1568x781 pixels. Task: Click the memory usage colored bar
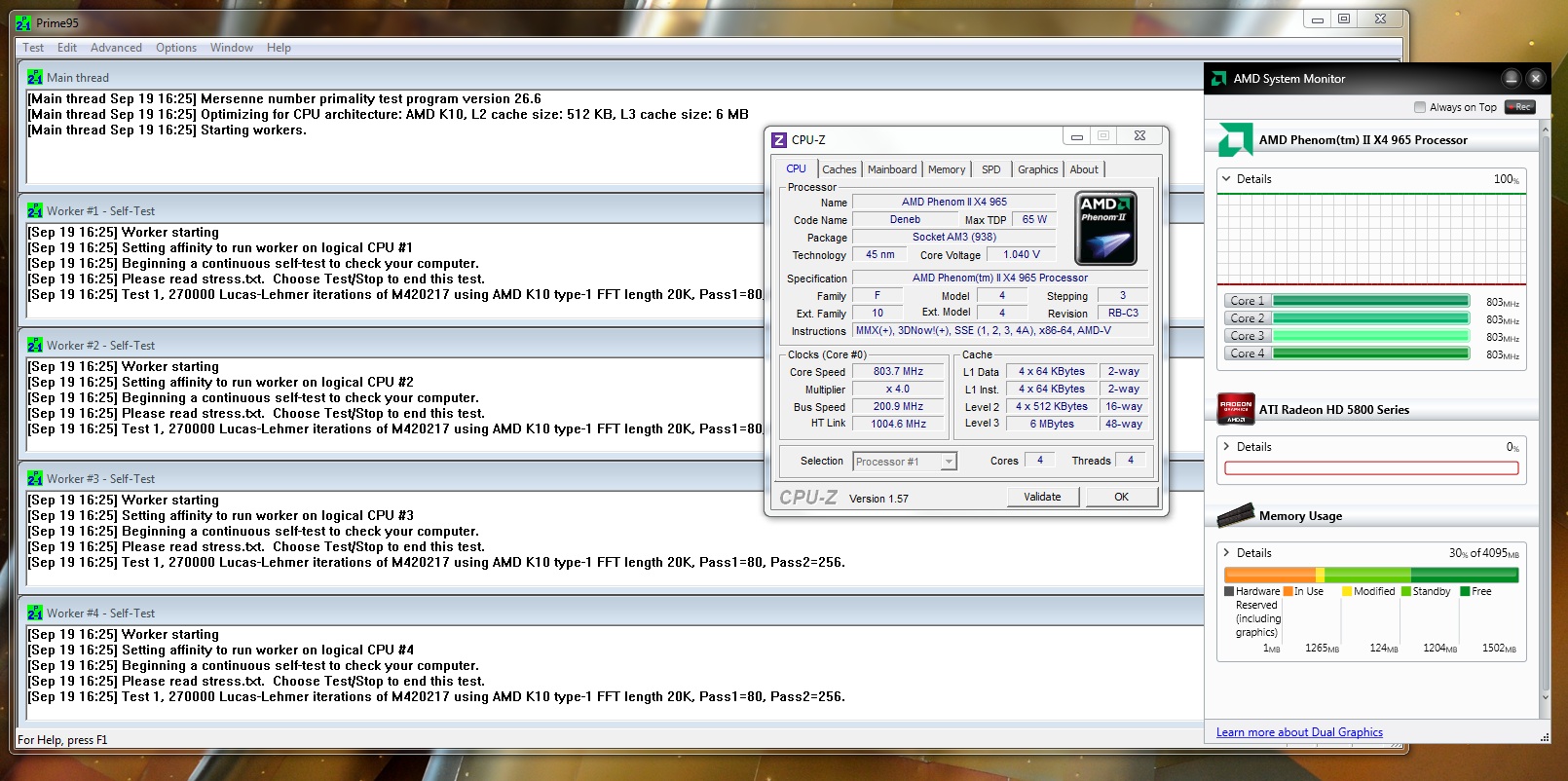point(1371,575)
